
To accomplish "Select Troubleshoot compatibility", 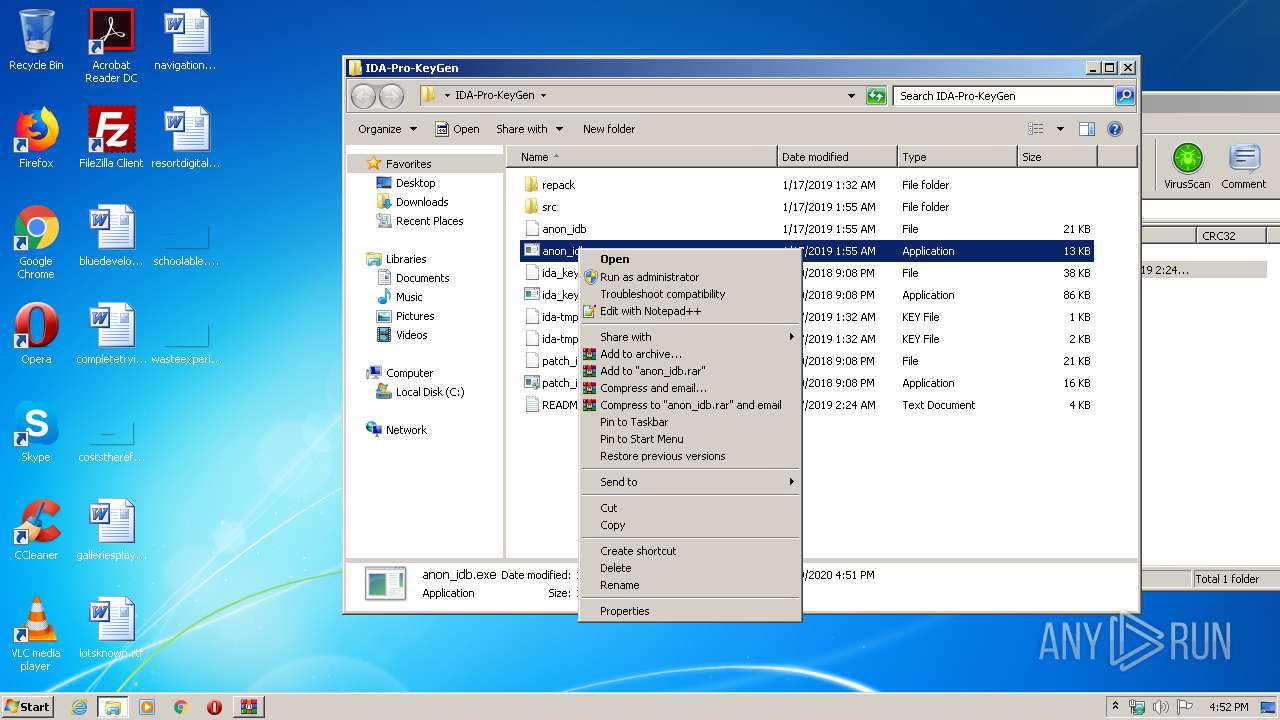I will 690,294.
